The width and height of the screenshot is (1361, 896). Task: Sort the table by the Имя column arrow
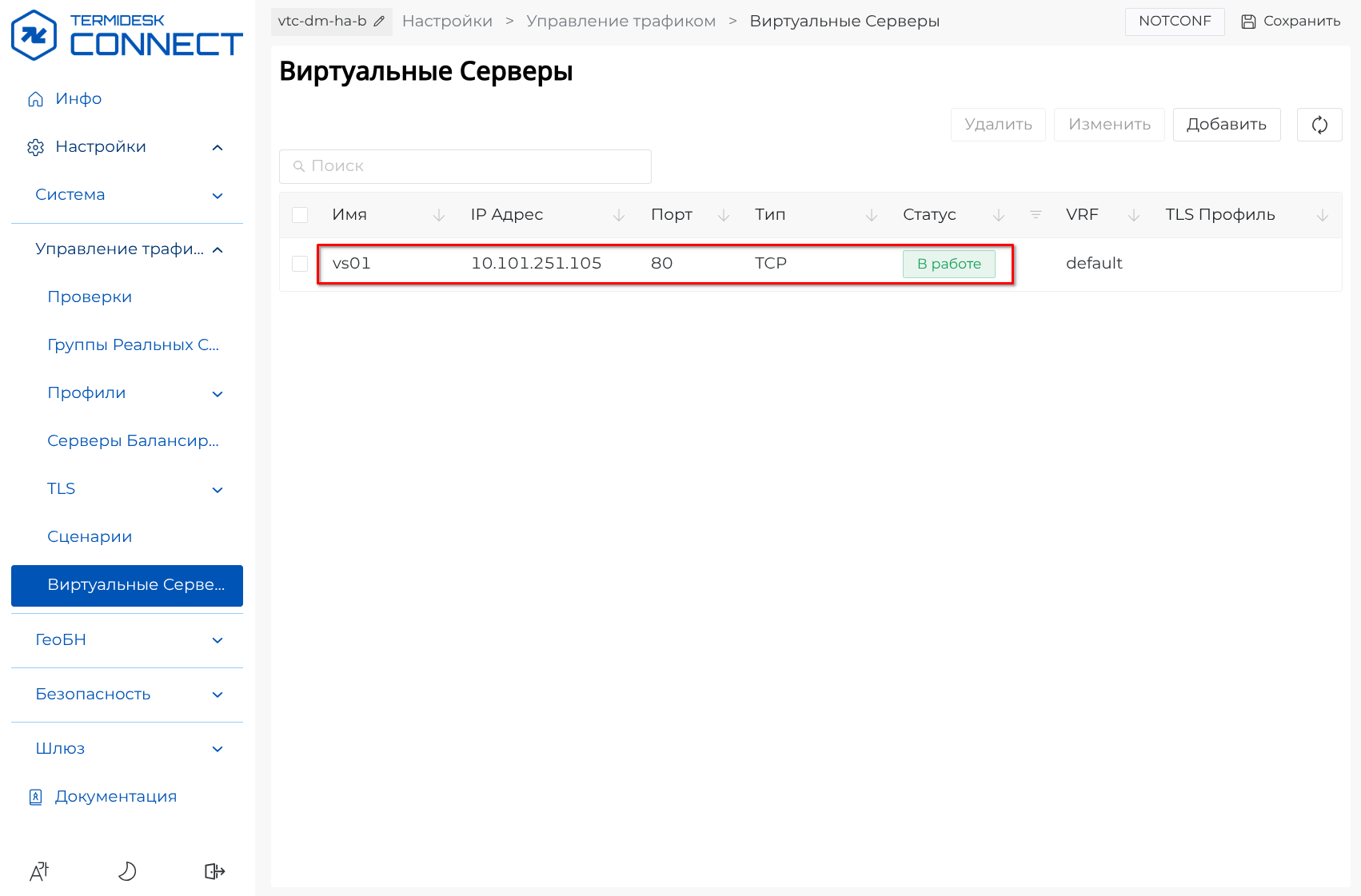coord(438,215)
